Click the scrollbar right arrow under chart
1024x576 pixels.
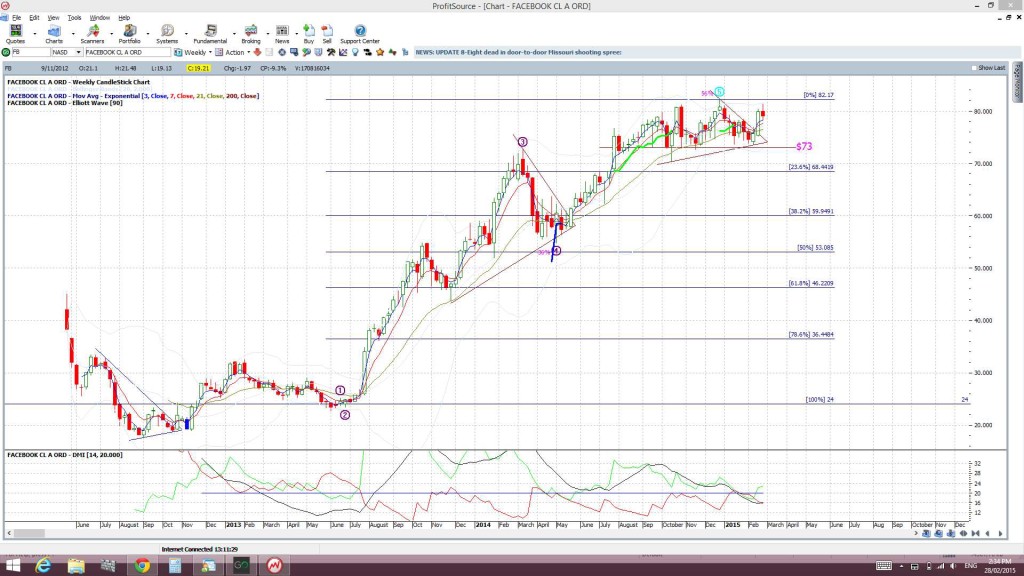click(916, 534)
